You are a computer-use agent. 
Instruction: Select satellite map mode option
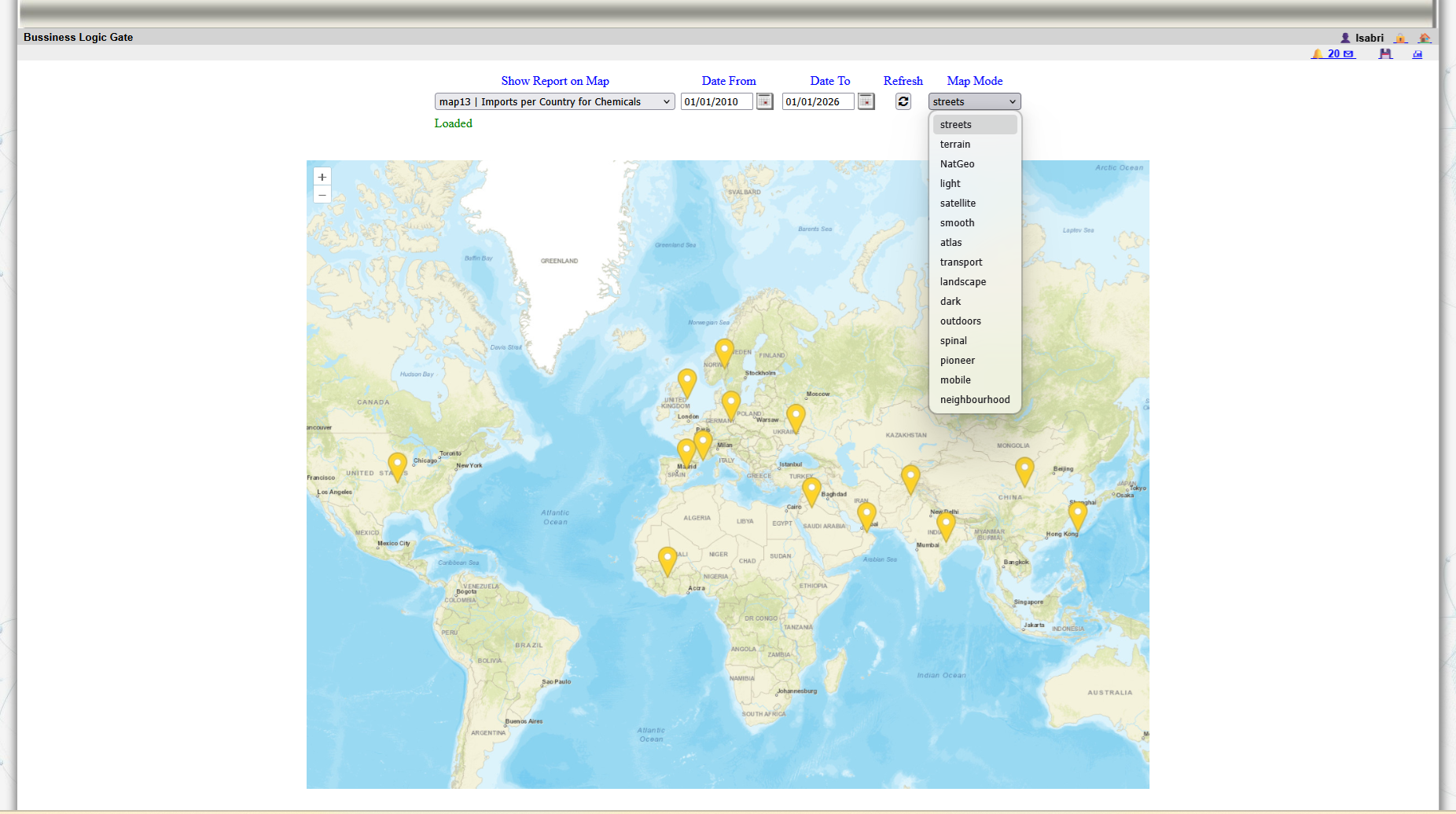pyautogui.click(x=958, y=203)
